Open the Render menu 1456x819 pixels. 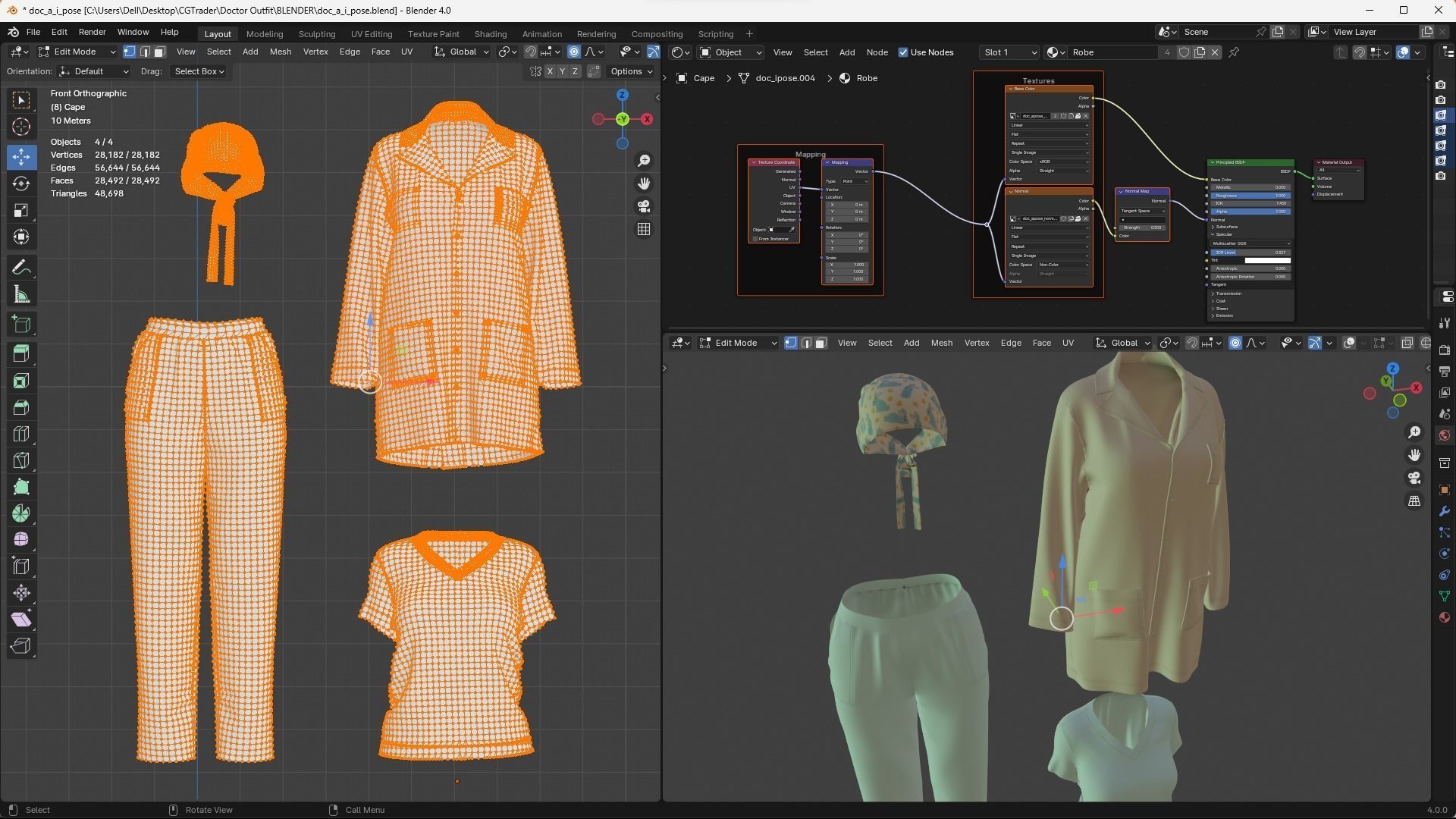(x=93, y=33)
